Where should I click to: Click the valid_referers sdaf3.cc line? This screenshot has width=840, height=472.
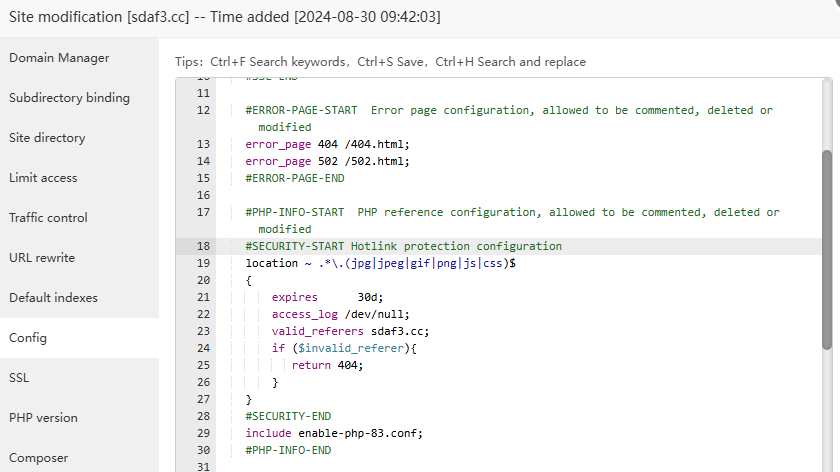(x=350, y=332)
